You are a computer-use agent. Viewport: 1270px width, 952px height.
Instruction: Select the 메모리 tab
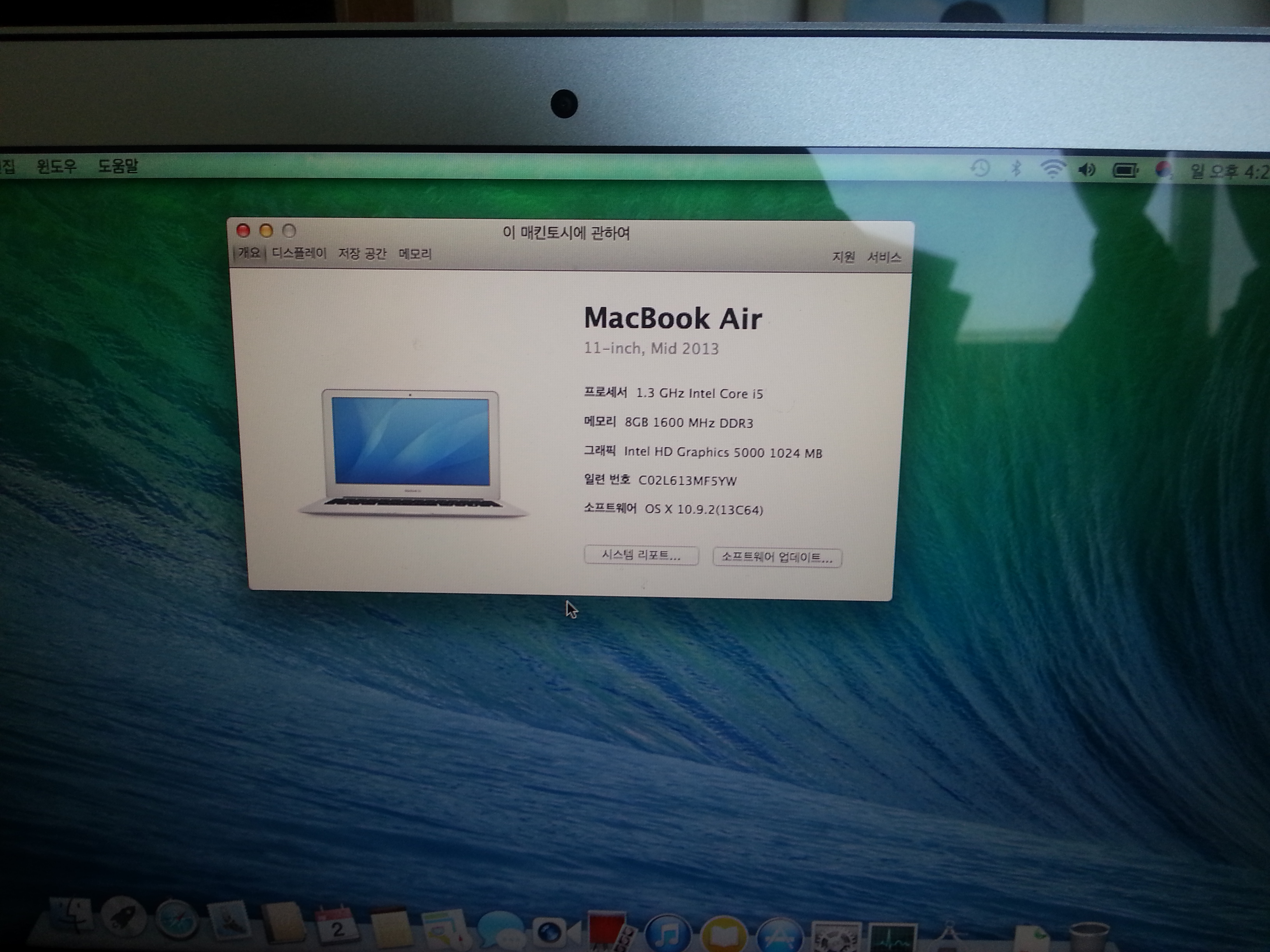coord(415,254)
